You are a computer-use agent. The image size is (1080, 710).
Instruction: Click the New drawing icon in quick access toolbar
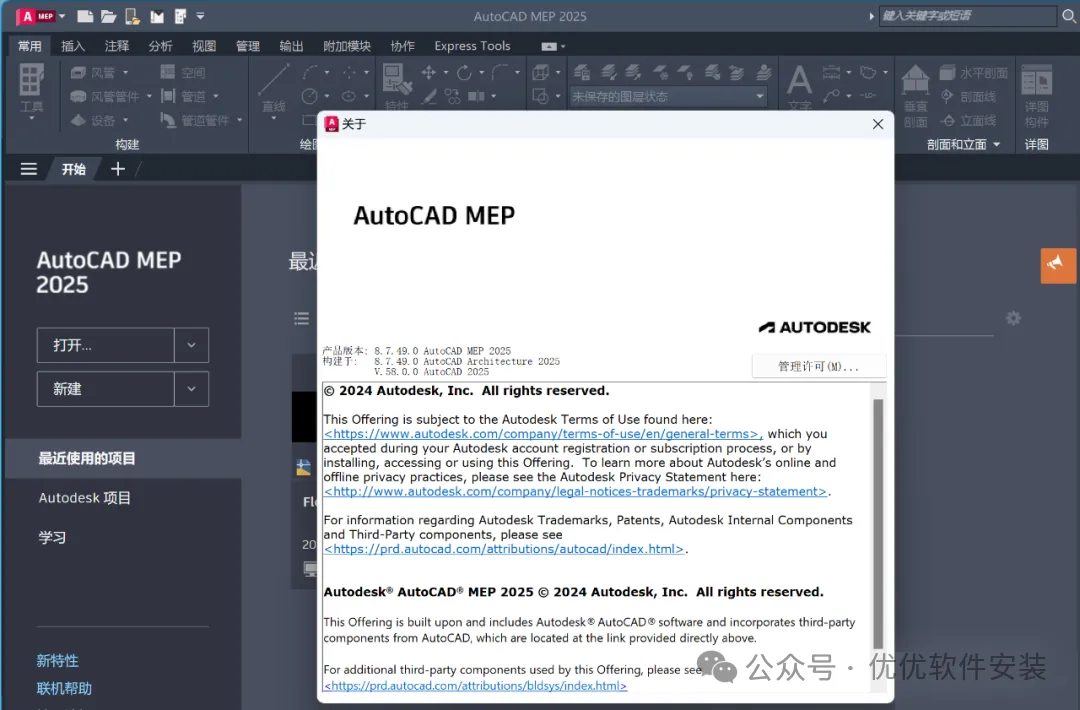click(85, 16)
